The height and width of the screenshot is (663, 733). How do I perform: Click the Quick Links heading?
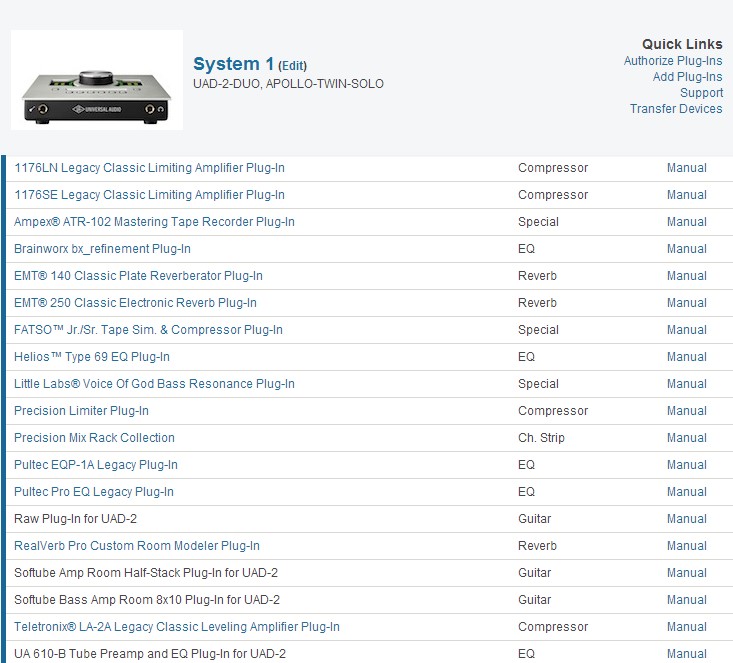682,44
